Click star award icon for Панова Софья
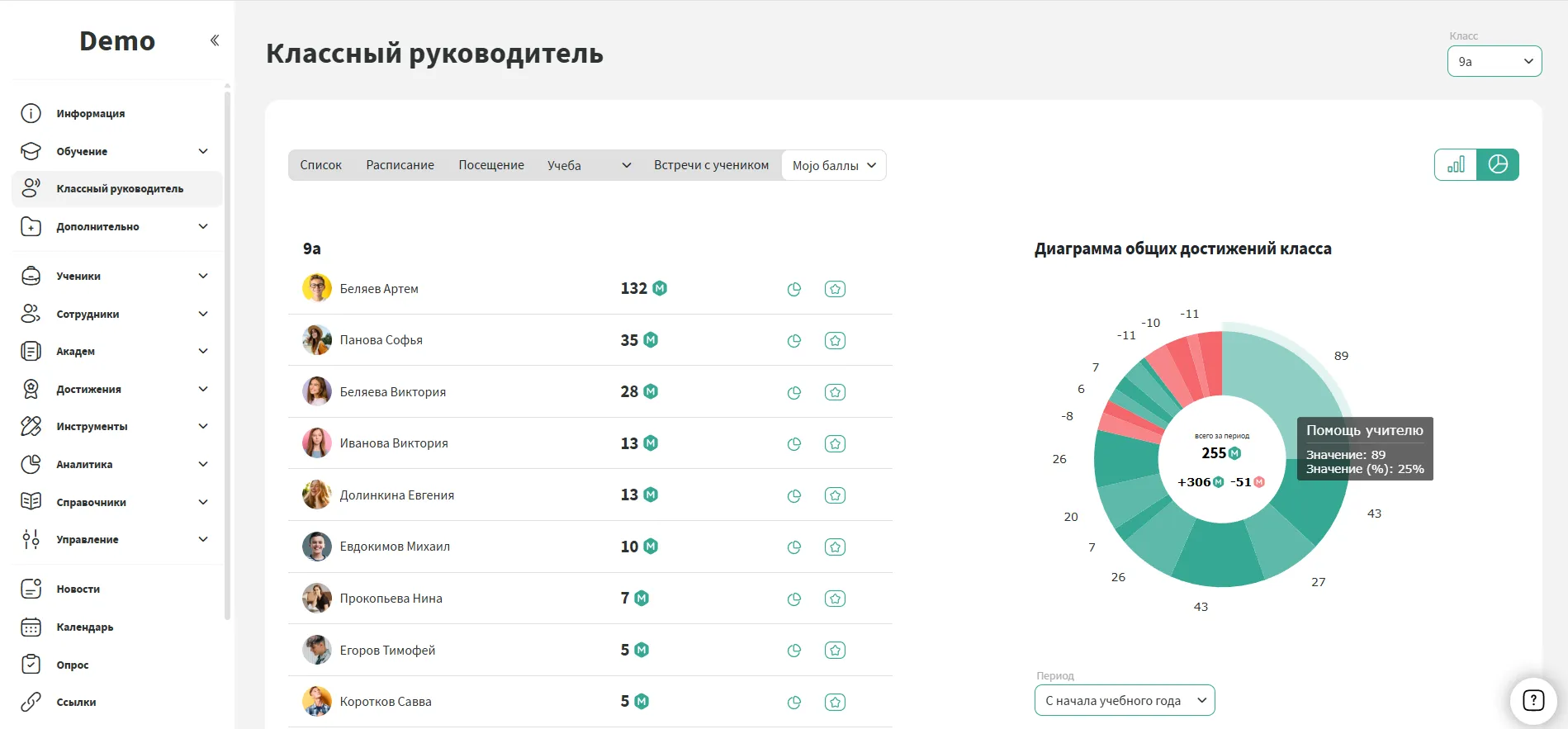 [835, 340]
